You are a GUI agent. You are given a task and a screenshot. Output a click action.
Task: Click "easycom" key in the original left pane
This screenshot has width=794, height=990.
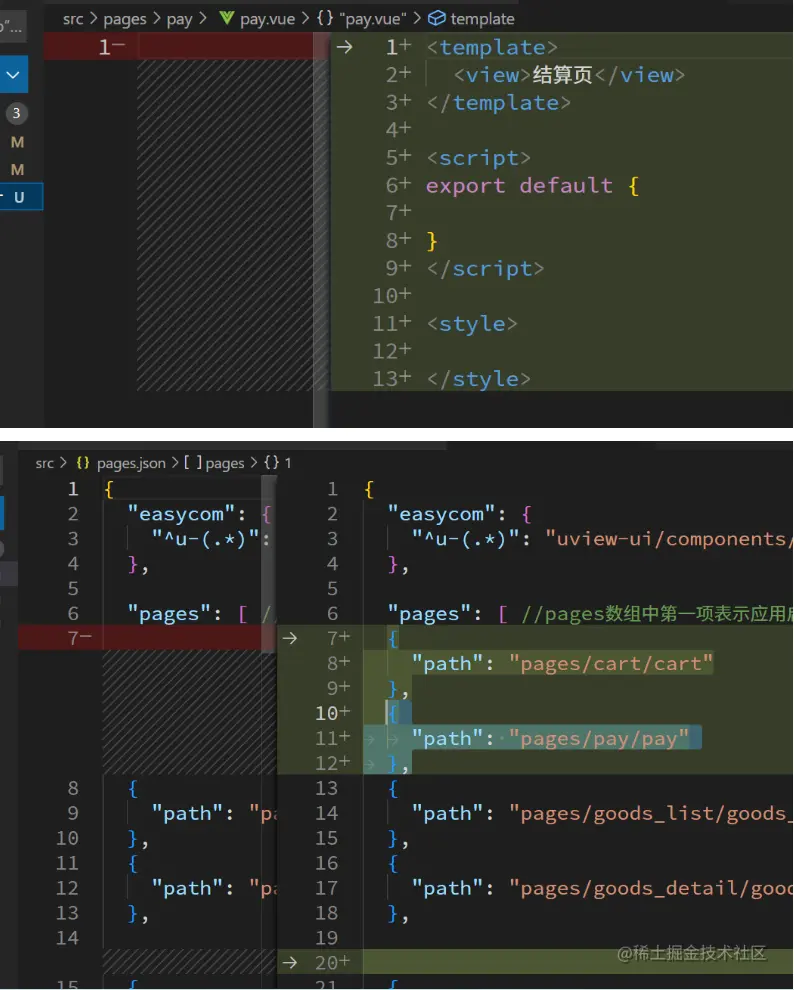(181, 514)
